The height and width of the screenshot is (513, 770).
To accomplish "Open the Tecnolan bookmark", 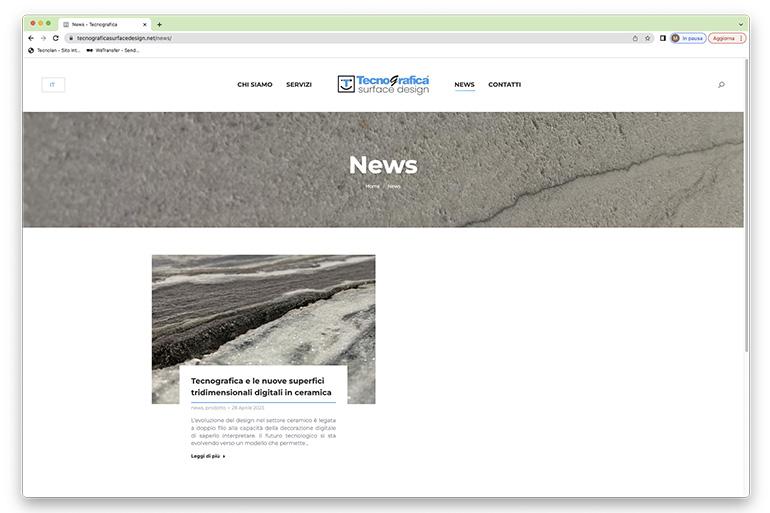I will click(x=54, y=51).
